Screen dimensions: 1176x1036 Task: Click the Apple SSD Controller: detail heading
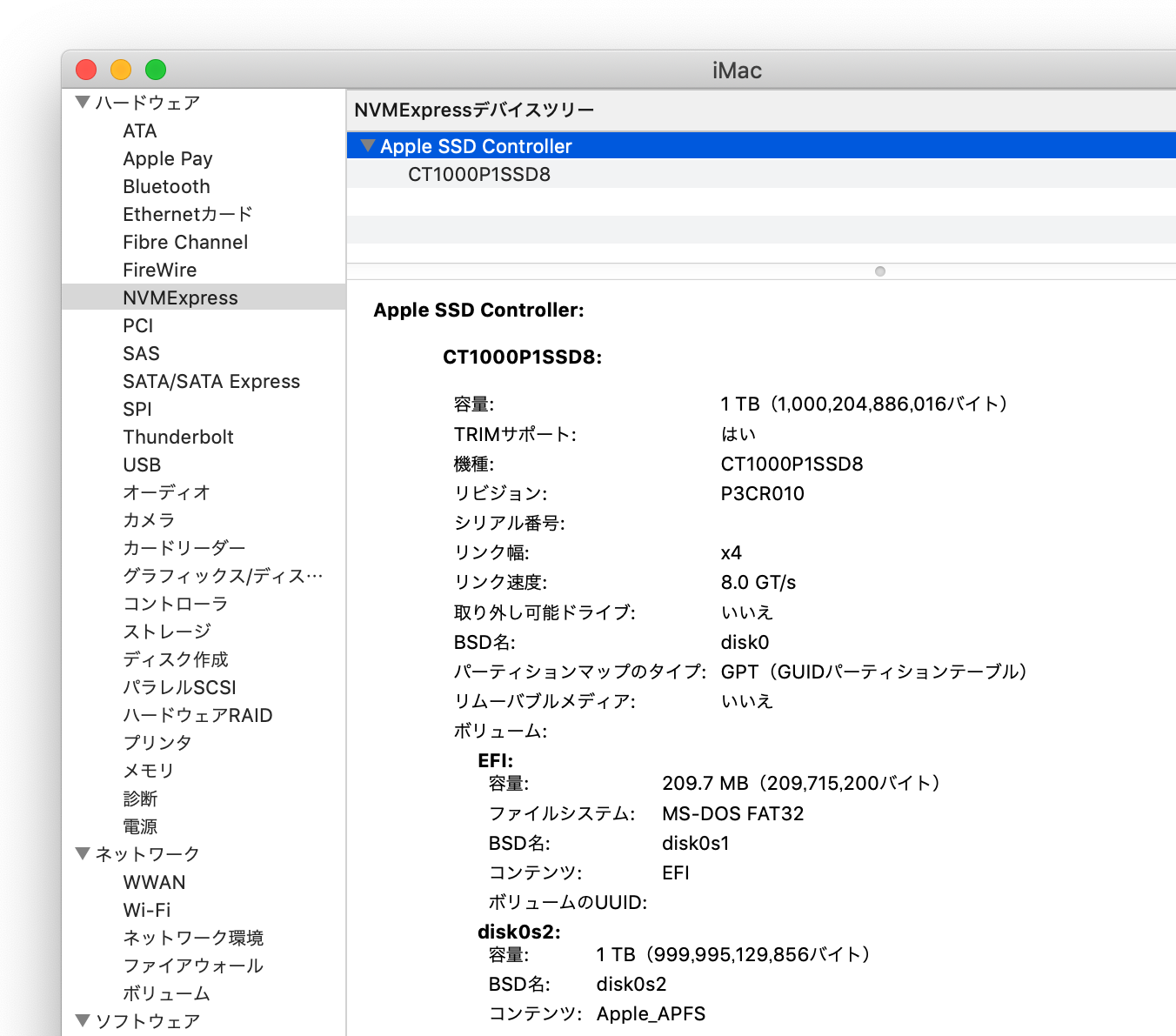coord(479,311)
